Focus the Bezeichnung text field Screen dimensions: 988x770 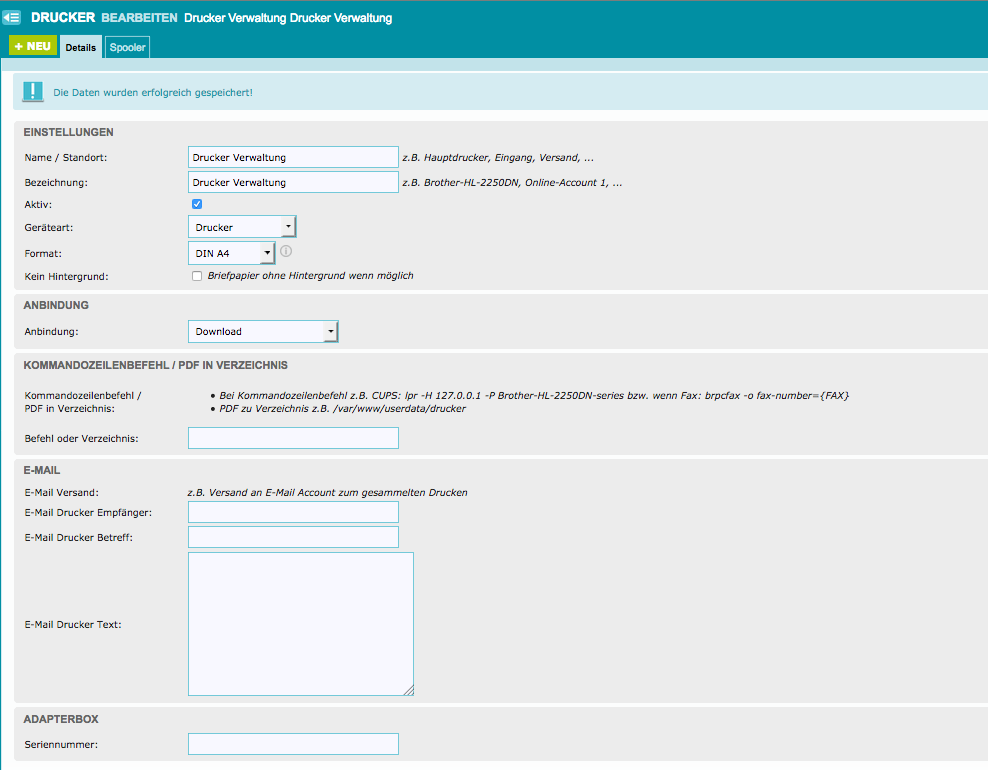[293, 182]
